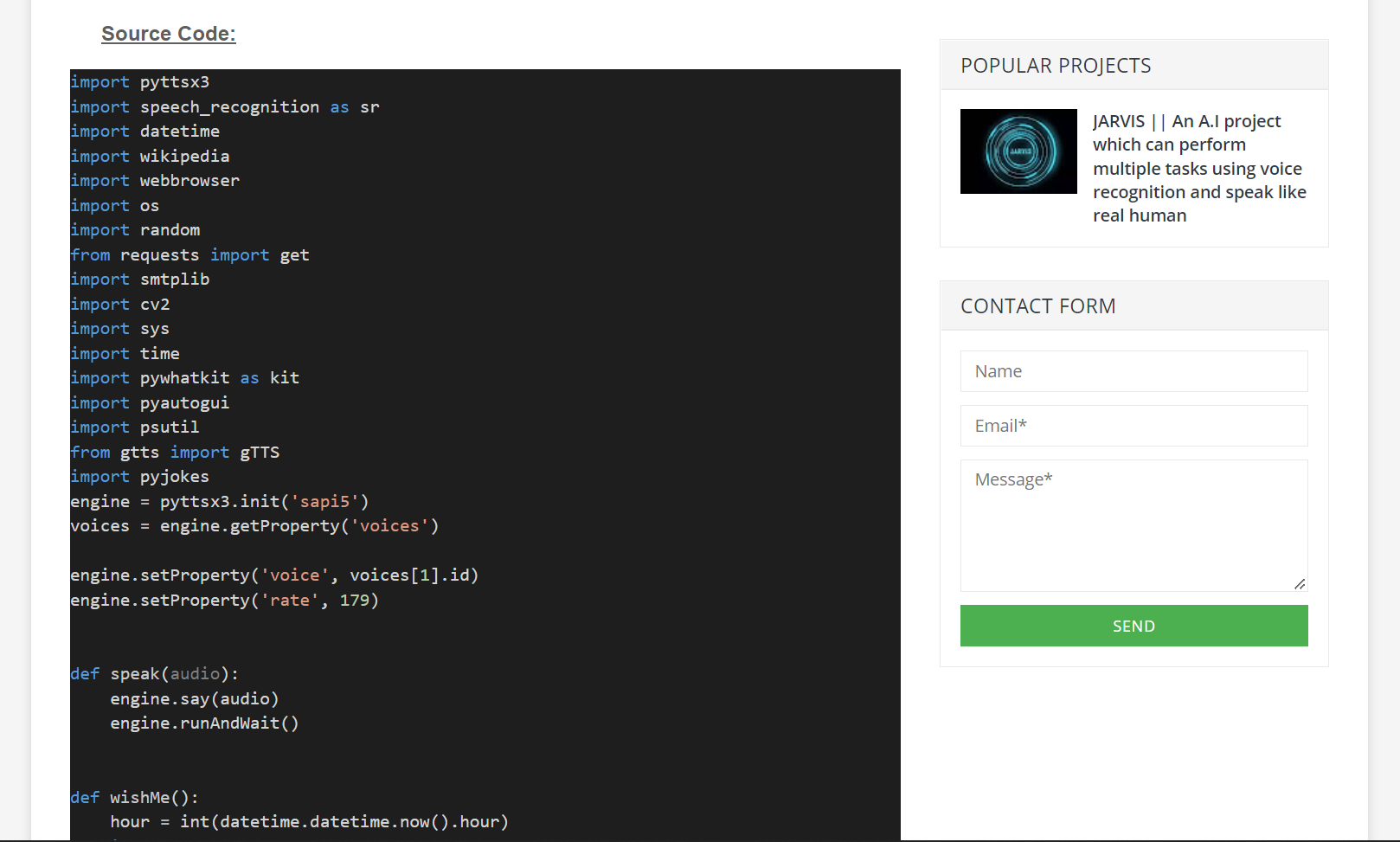This screenshot has width=1400, height=842.
Task: Click the 'import pyjokes' code line
Action: pyautogui.click(x=140, y=477)
